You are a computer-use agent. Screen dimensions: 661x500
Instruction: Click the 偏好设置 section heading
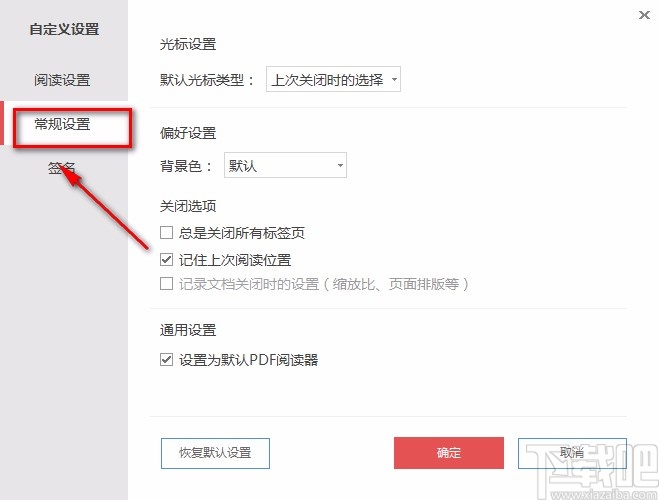click(188, 133)
